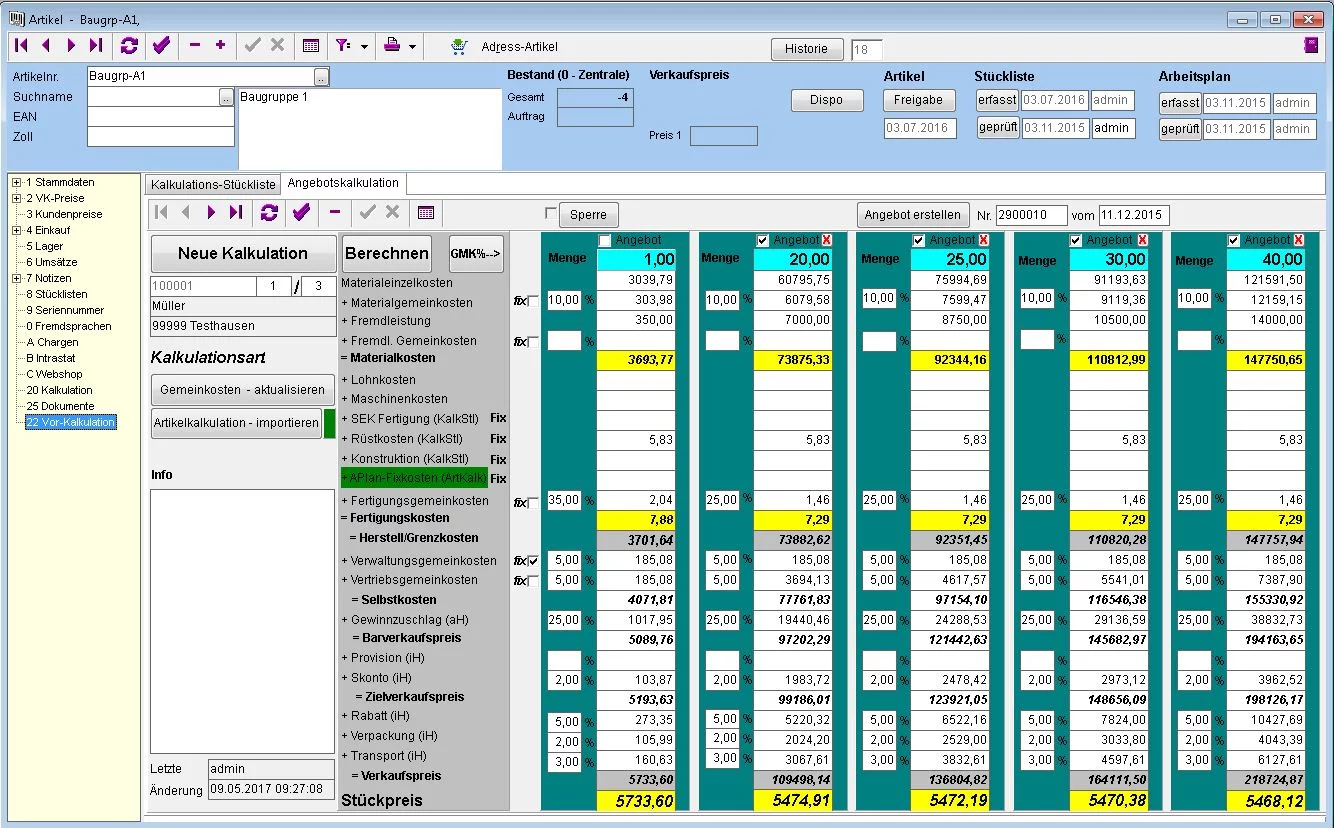Screen dimensions: 1334x828
Task: Expand the 1 Stammdaten tree node
Action: (x=17, y=182)
